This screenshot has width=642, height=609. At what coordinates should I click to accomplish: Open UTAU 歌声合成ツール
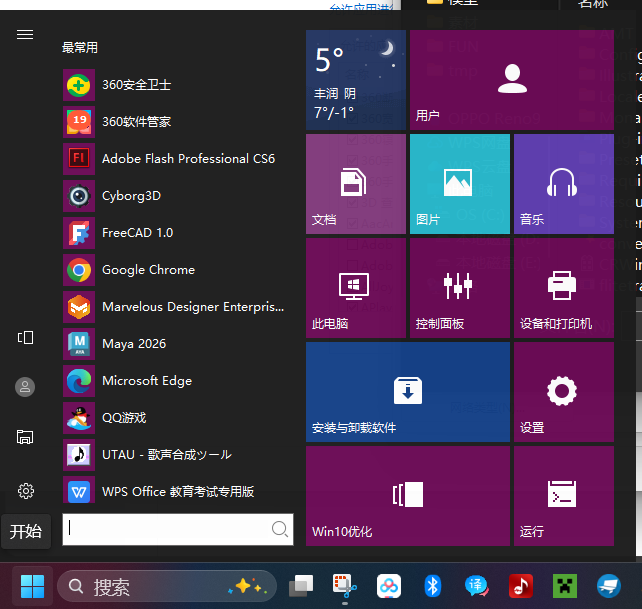point(178,455)
